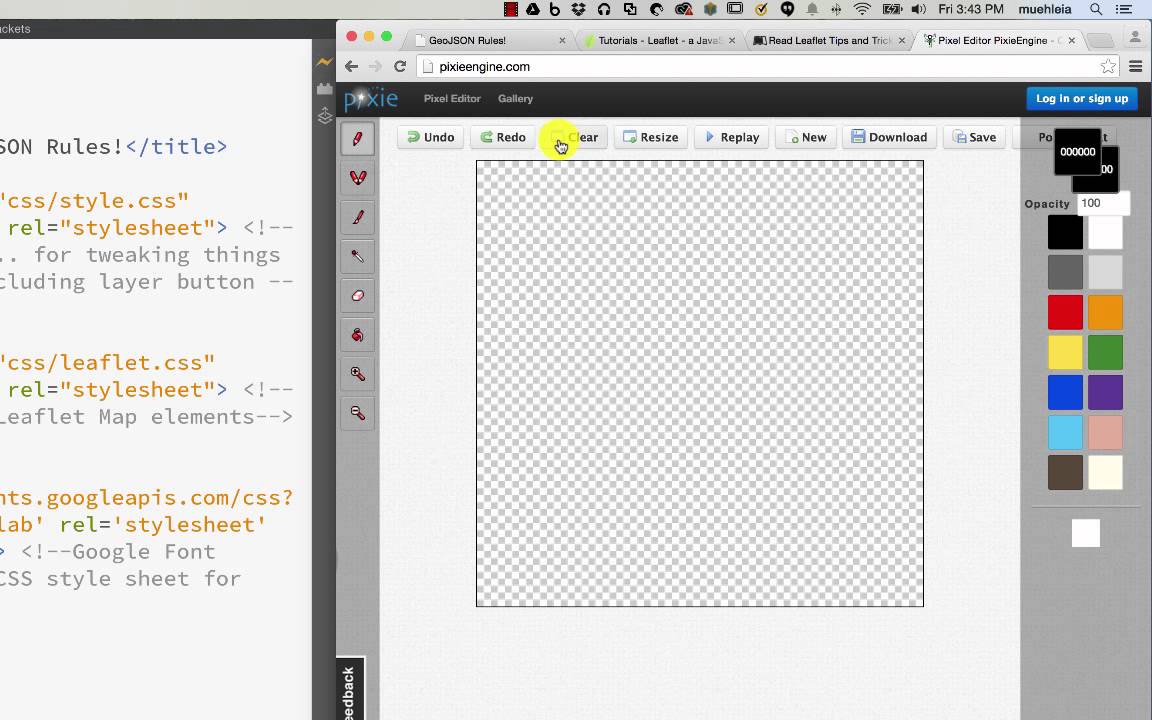Open the Pixel Editor nav link

point(452,98)
